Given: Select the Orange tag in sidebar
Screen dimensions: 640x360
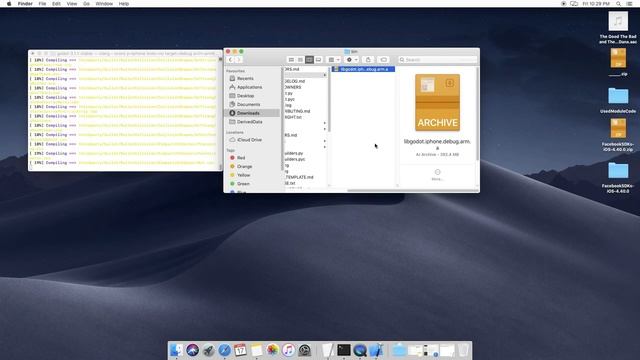Looking at the screenshot, I should 244,167.
